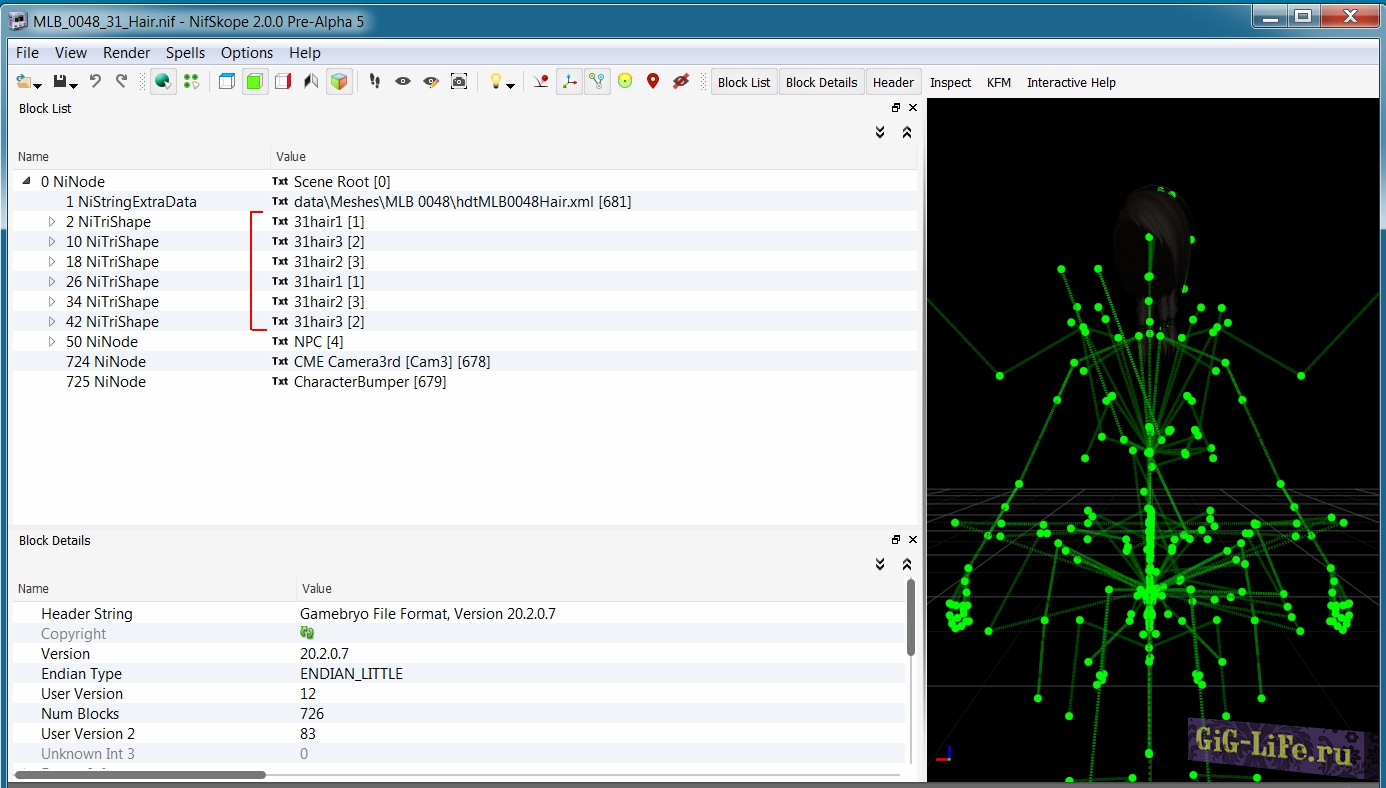Open the Spells menu
This screenshot has height=788, width=1386.
185,53
